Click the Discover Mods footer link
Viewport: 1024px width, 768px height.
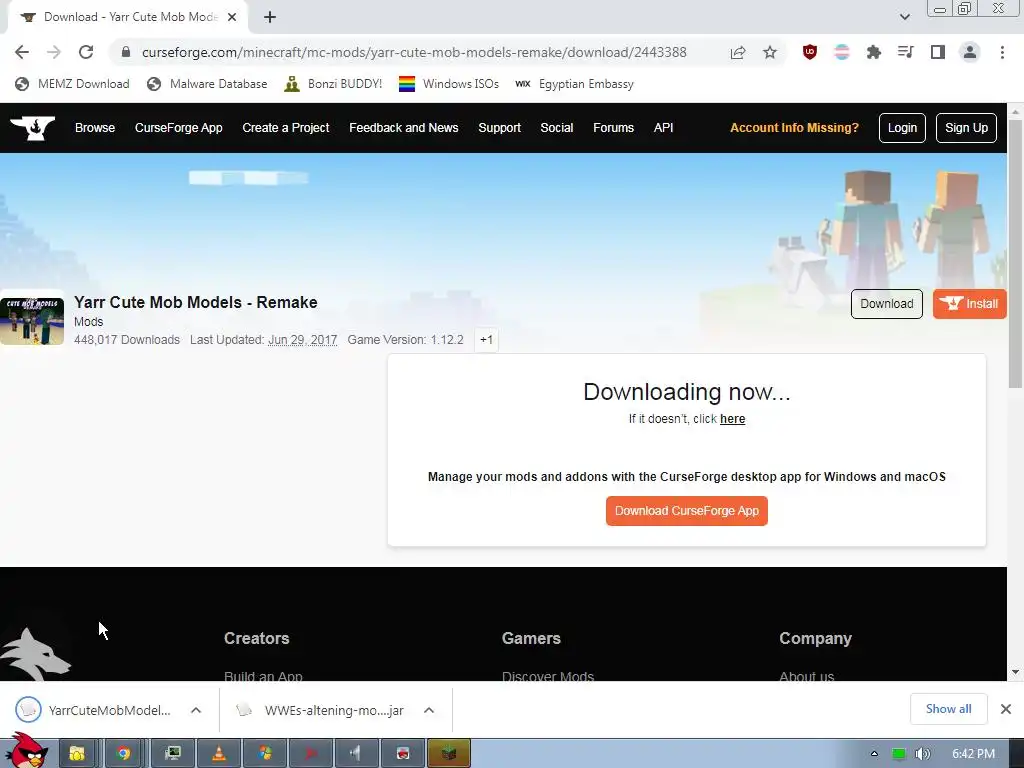[x=548, y=677]
